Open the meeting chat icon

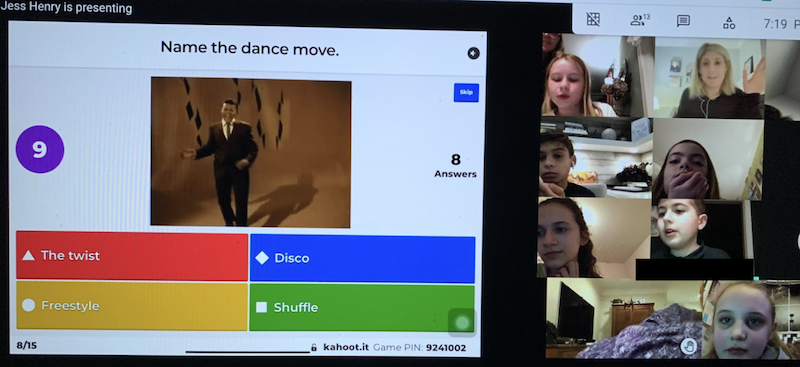tap(683, 21)
